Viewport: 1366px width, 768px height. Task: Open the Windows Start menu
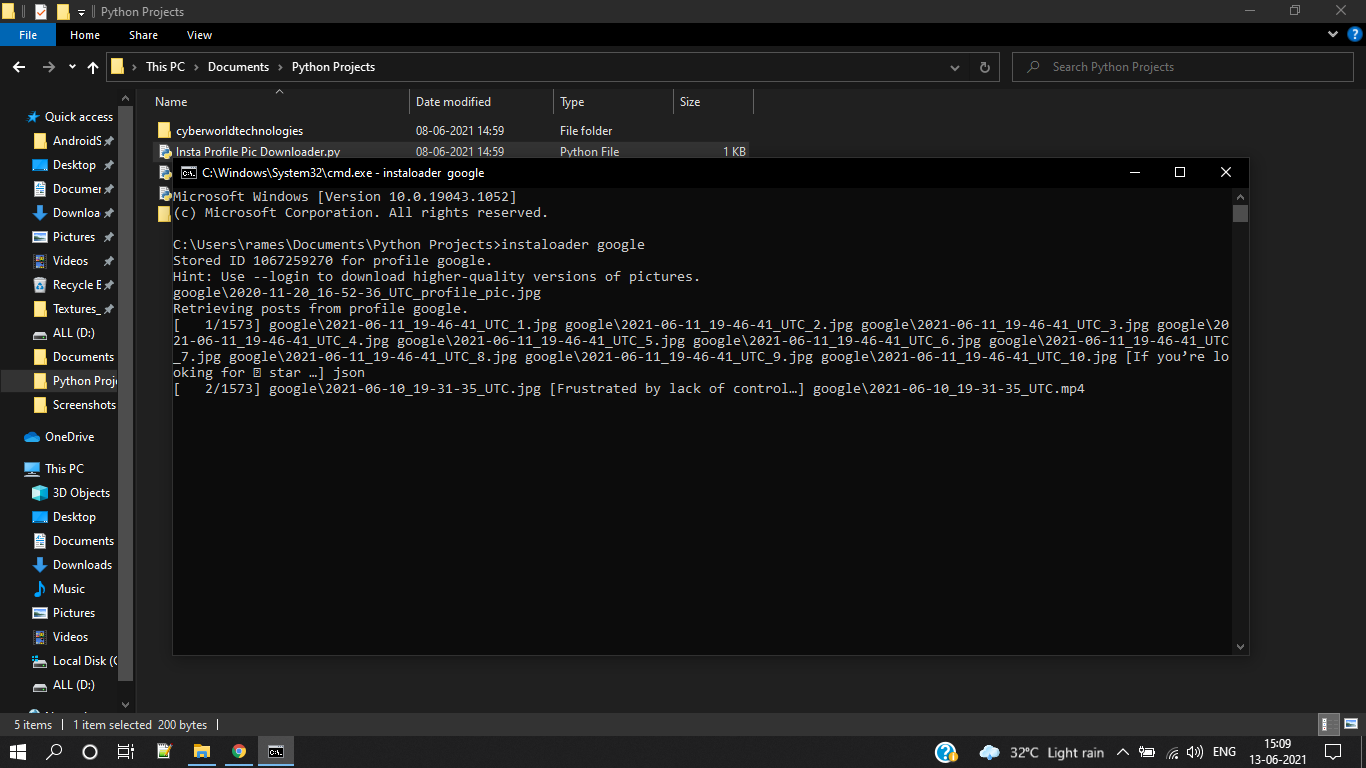pos(18,752)
